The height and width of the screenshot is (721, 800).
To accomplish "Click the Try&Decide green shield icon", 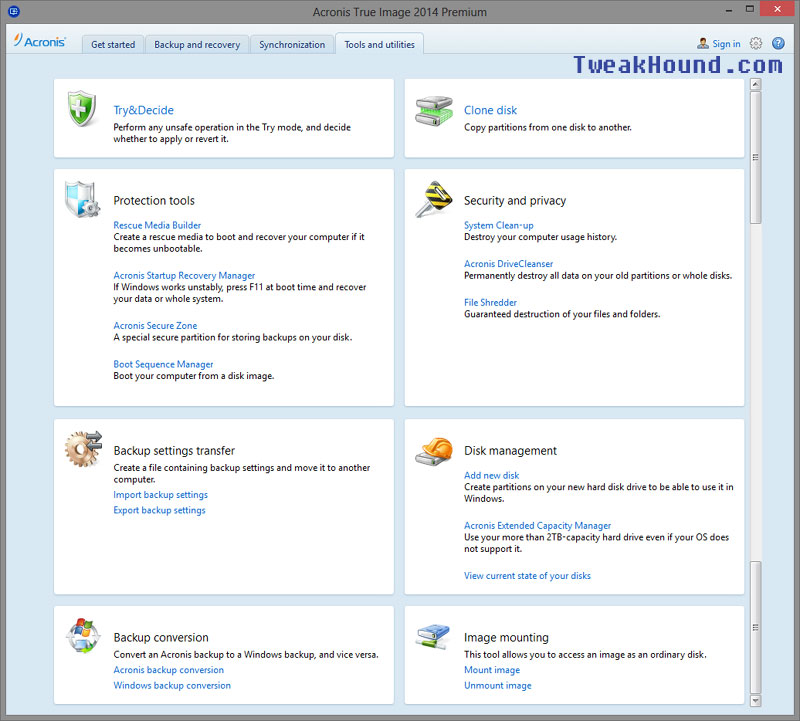I will point(82,109).
